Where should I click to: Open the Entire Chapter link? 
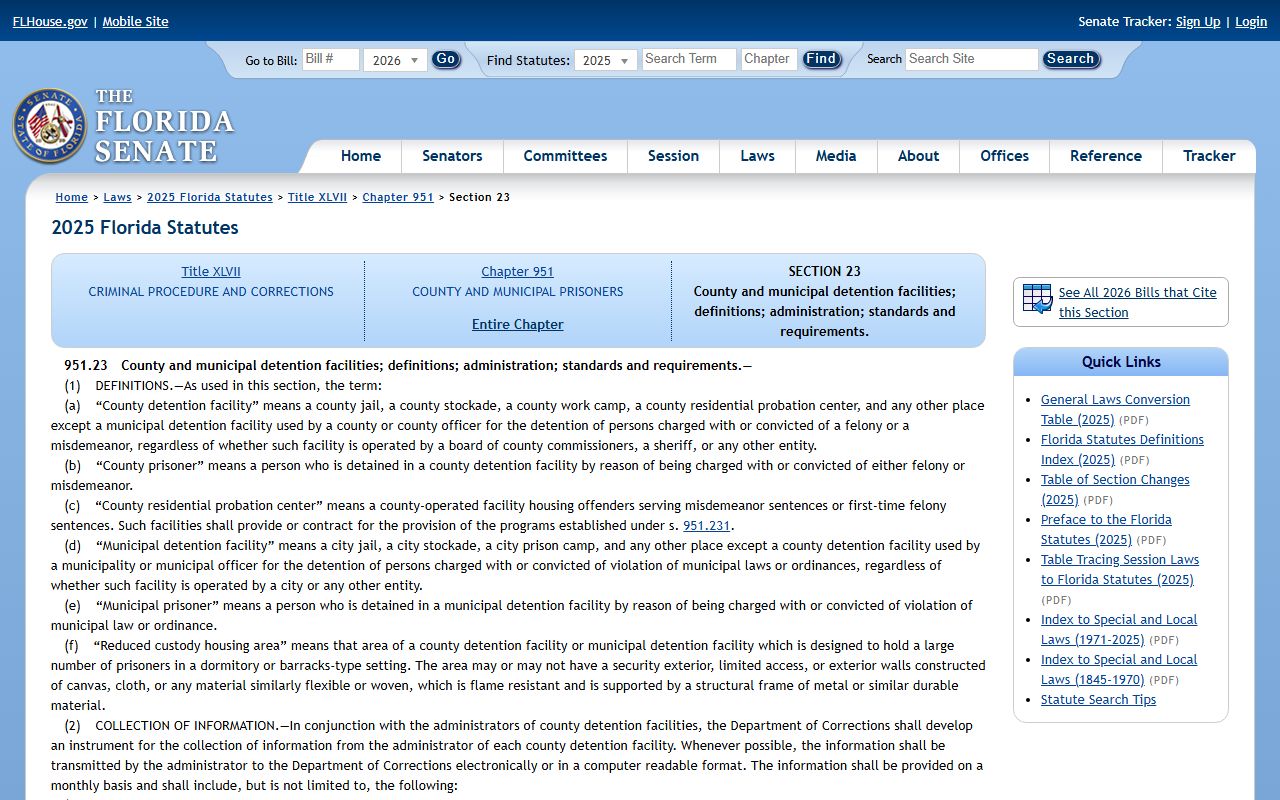tap(517, 324)
